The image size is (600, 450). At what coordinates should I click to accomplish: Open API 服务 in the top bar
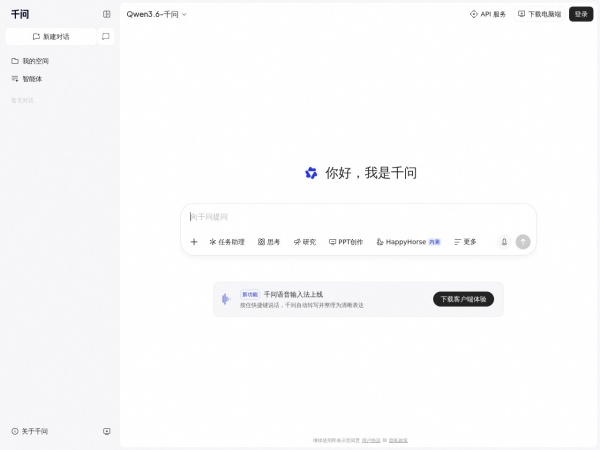click(x=488, y=14)
